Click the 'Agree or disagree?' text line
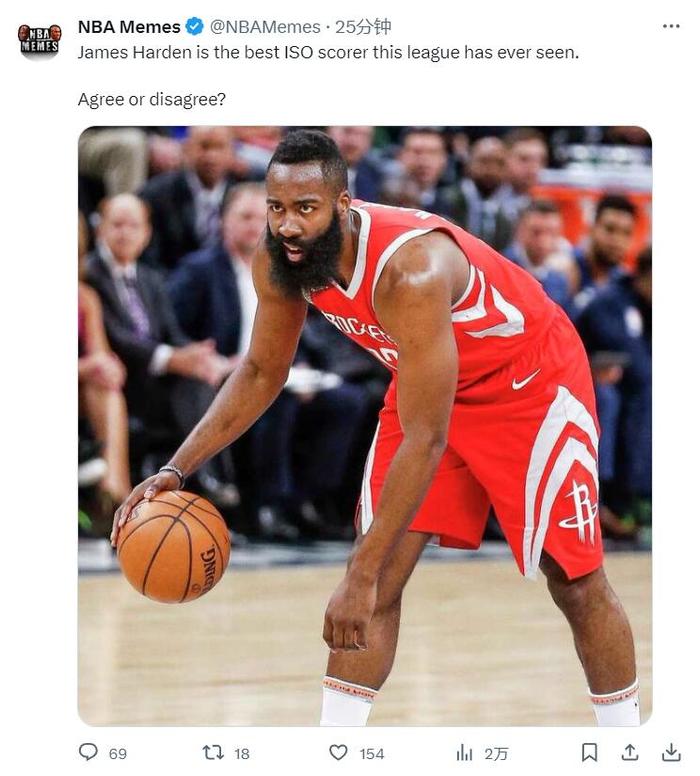Screen dimensions: 700x776 point(151,99)
